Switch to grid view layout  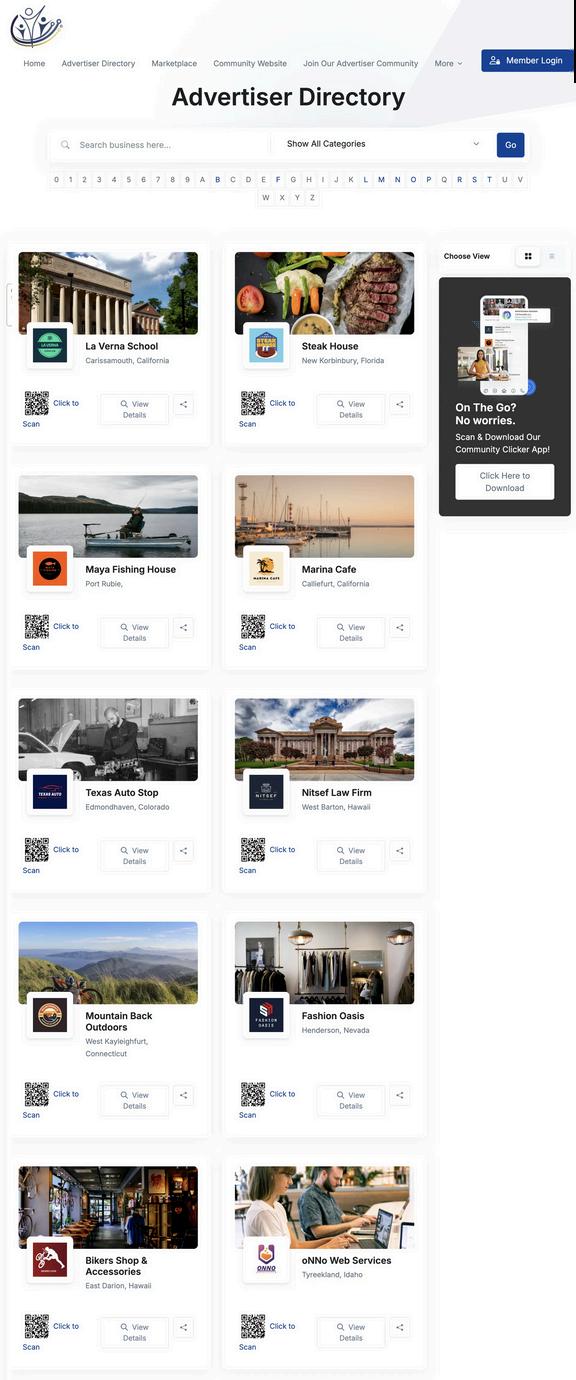pyautogui.click(x=528, y=256)
